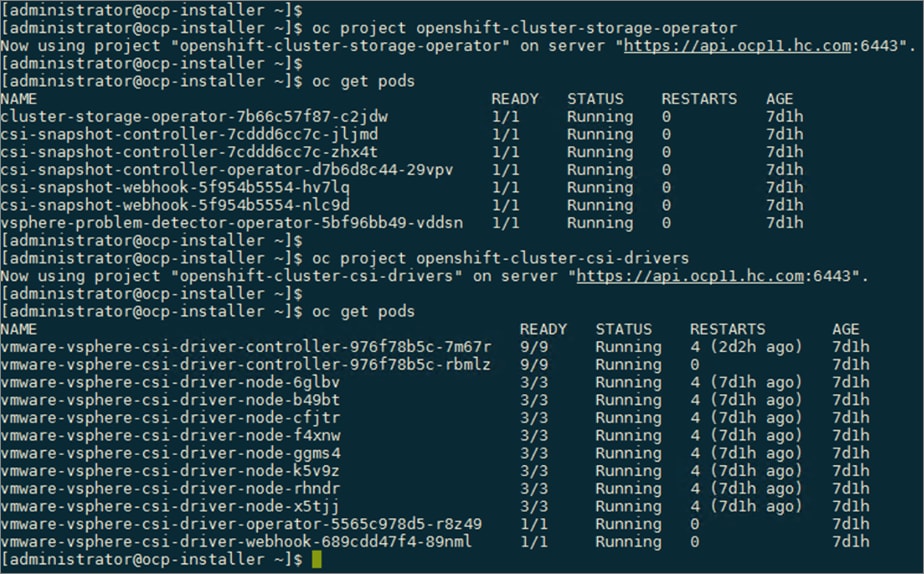Select pod csi-snapshot-webhook-5f954b5554-nlc9d
924x574 pixels.
click(175, 205)
